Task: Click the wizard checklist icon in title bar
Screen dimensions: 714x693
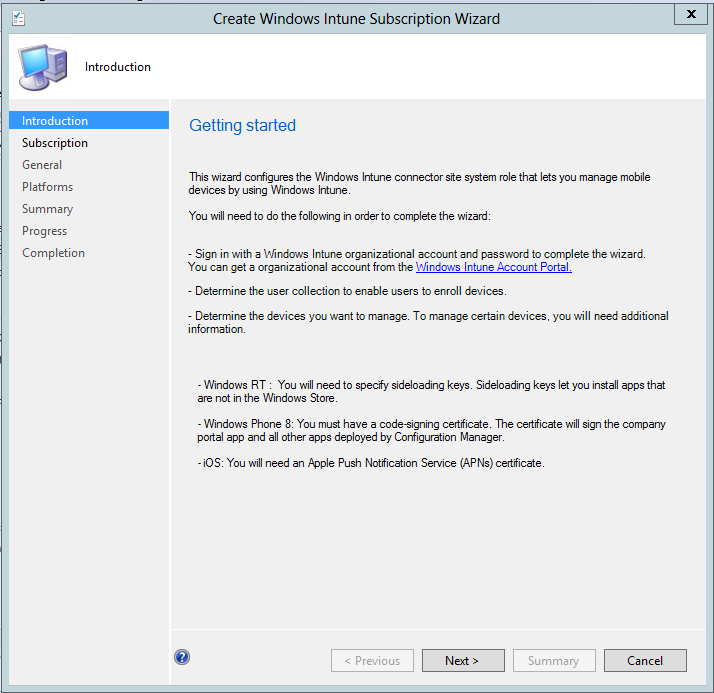Action: coord(18,19)
